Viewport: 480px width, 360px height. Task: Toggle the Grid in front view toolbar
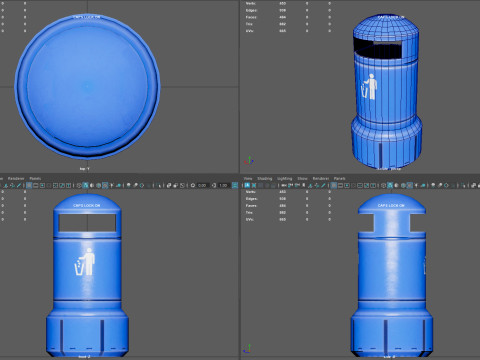(x=29, y=185)
